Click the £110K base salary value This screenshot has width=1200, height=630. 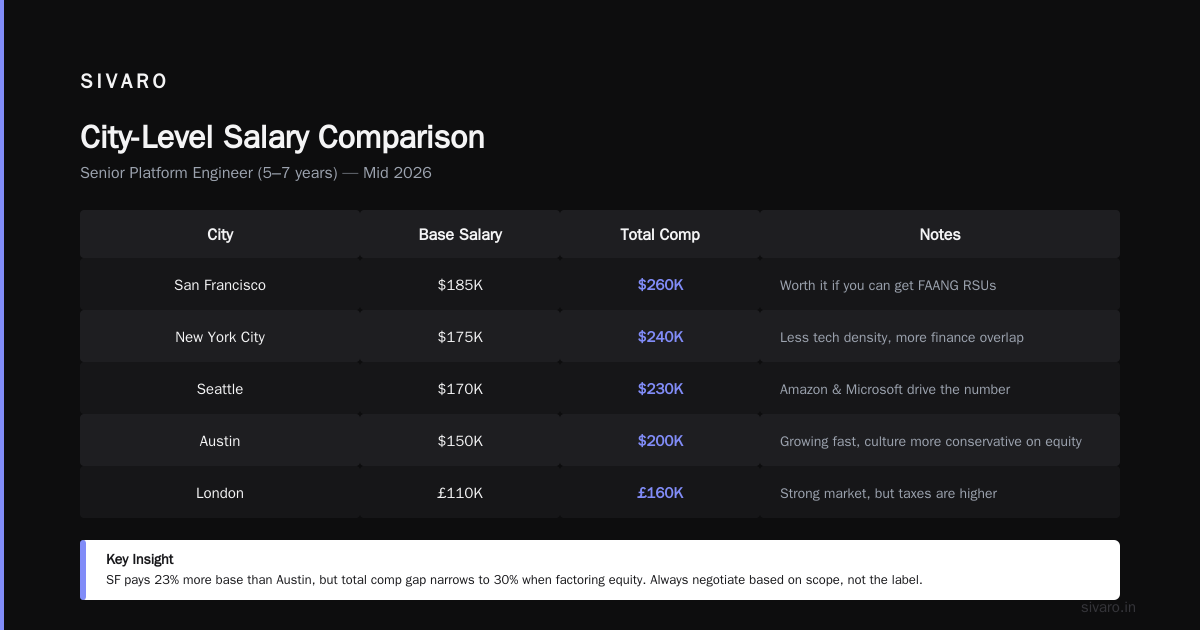[x=460, y=493]
